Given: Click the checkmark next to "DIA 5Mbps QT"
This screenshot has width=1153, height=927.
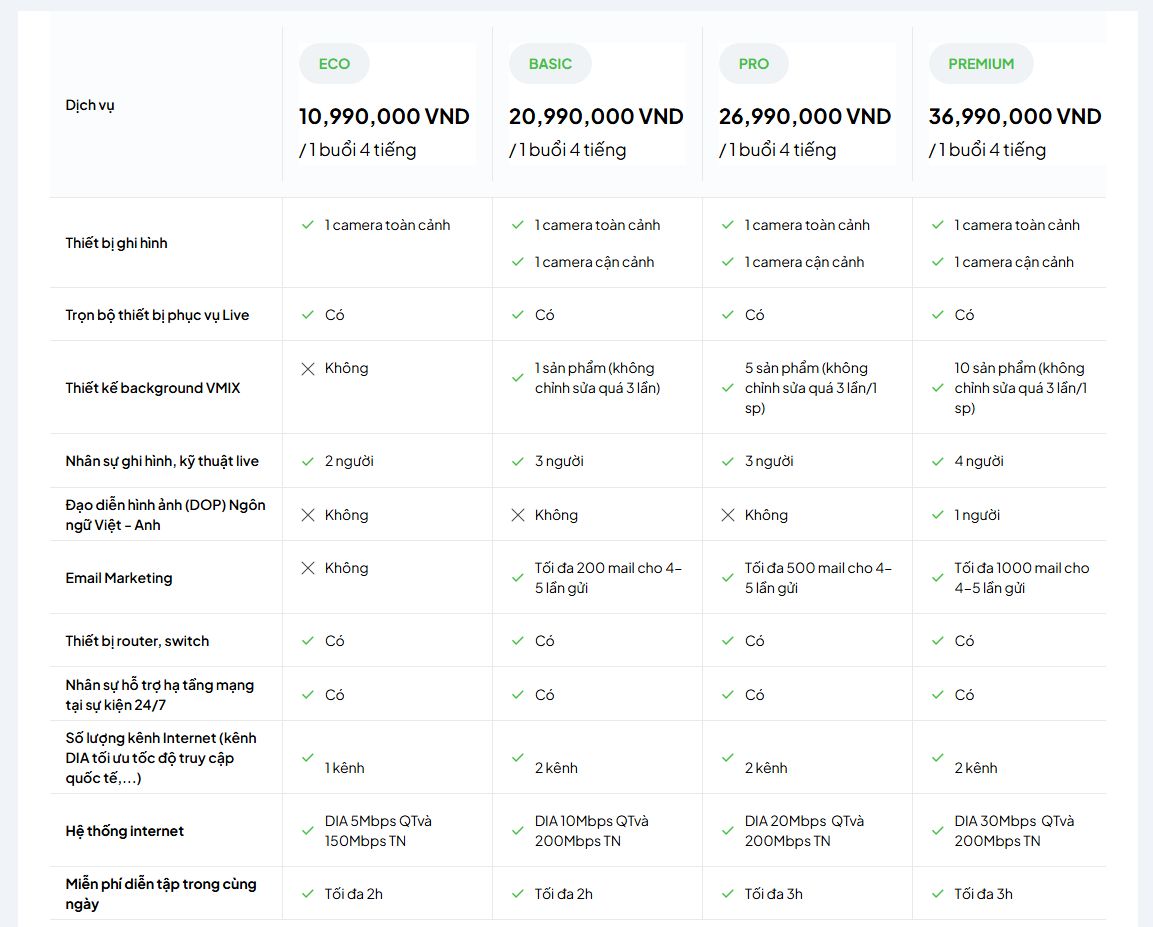Looking at the screenshot, I should pos(308,831).
